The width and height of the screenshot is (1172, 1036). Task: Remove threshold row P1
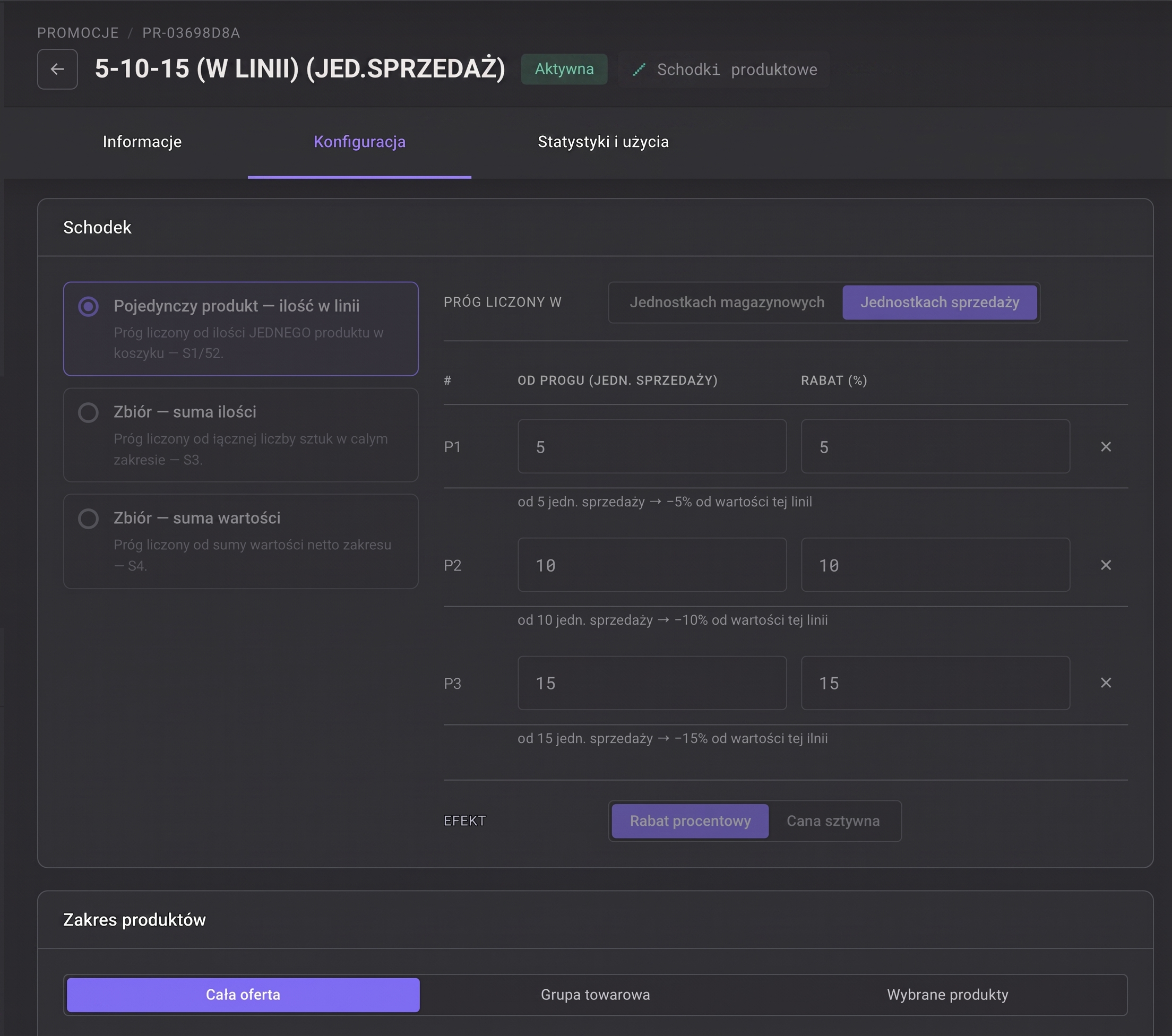(1106, 447)
